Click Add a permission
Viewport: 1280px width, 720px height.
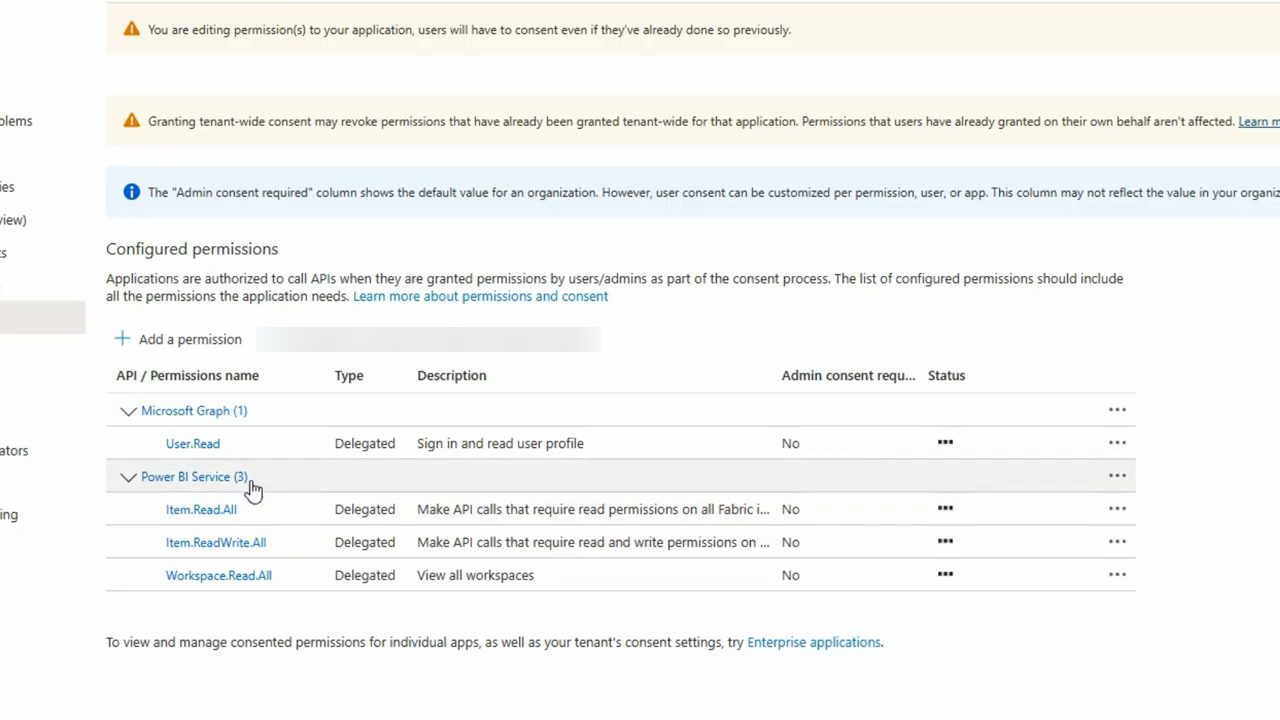[x=190, y=339]
